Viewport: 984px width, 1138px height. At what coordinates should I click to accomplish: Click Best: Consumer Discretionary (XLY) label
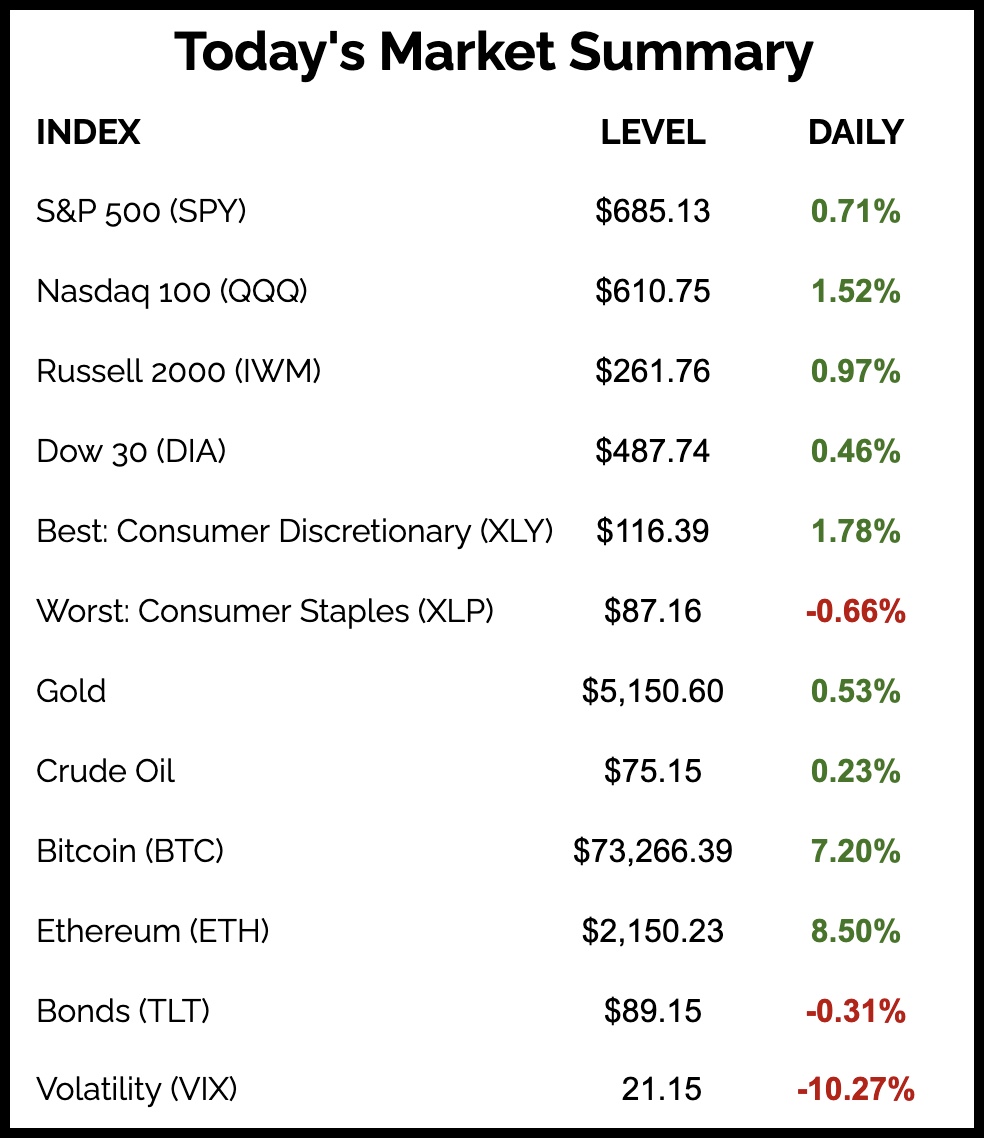(295, 531)
